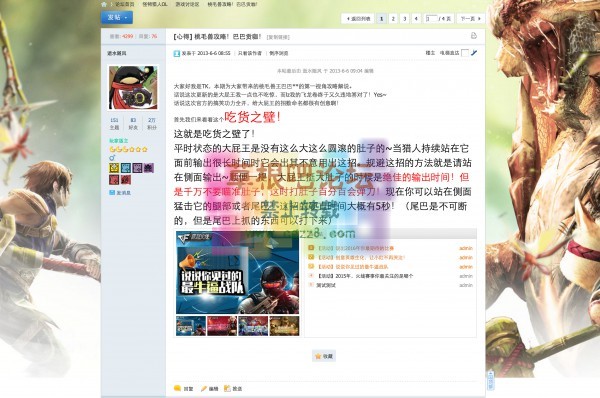Click the teal medal icon
Image resolution: width=600 pixels, height=398 pixels.
coord(126,168)
